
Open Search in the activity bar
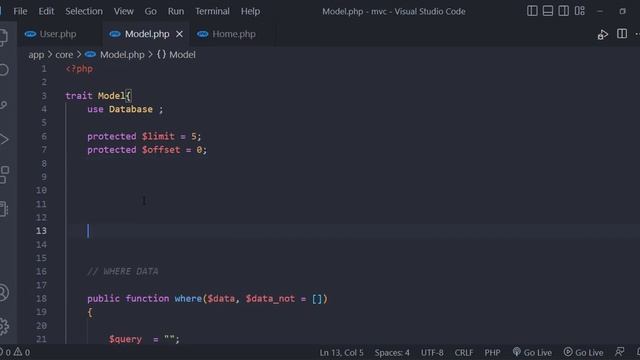click(4, 70)
